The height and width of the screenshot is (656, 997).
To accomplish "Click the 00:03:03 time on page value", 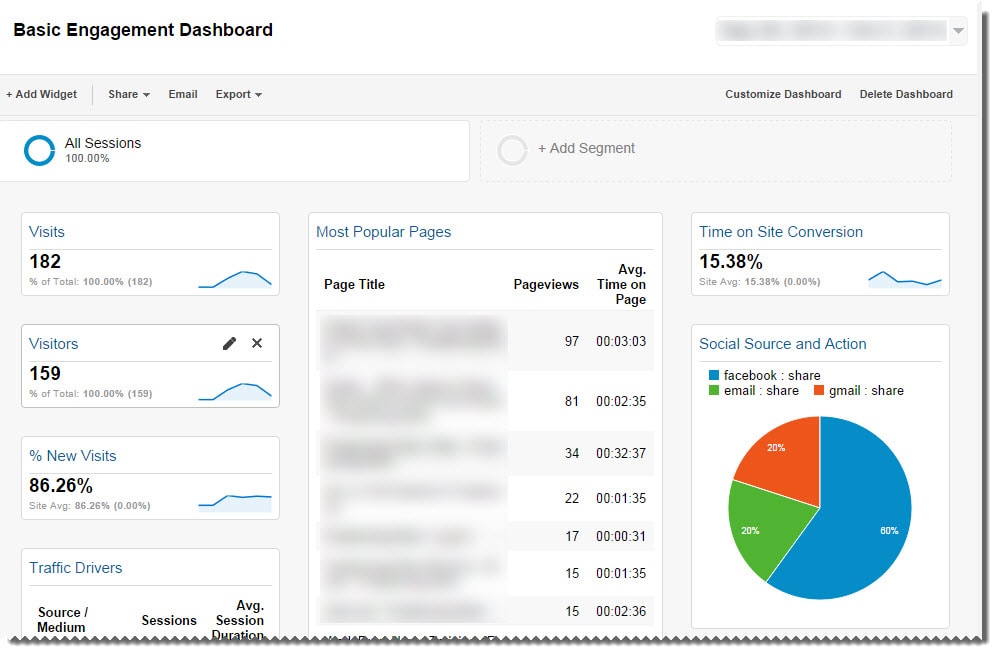I will point(621,341).
